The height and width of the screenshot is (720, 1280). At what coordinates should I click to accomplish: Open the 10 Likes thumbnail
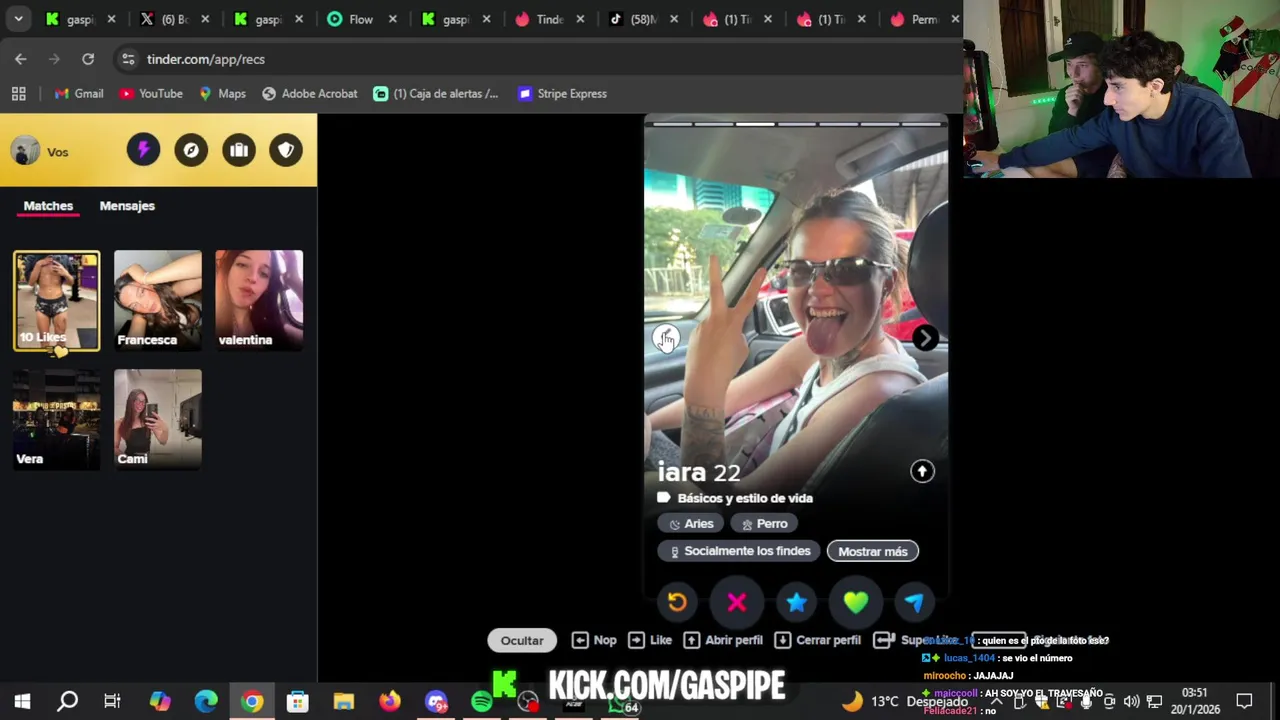57,301
